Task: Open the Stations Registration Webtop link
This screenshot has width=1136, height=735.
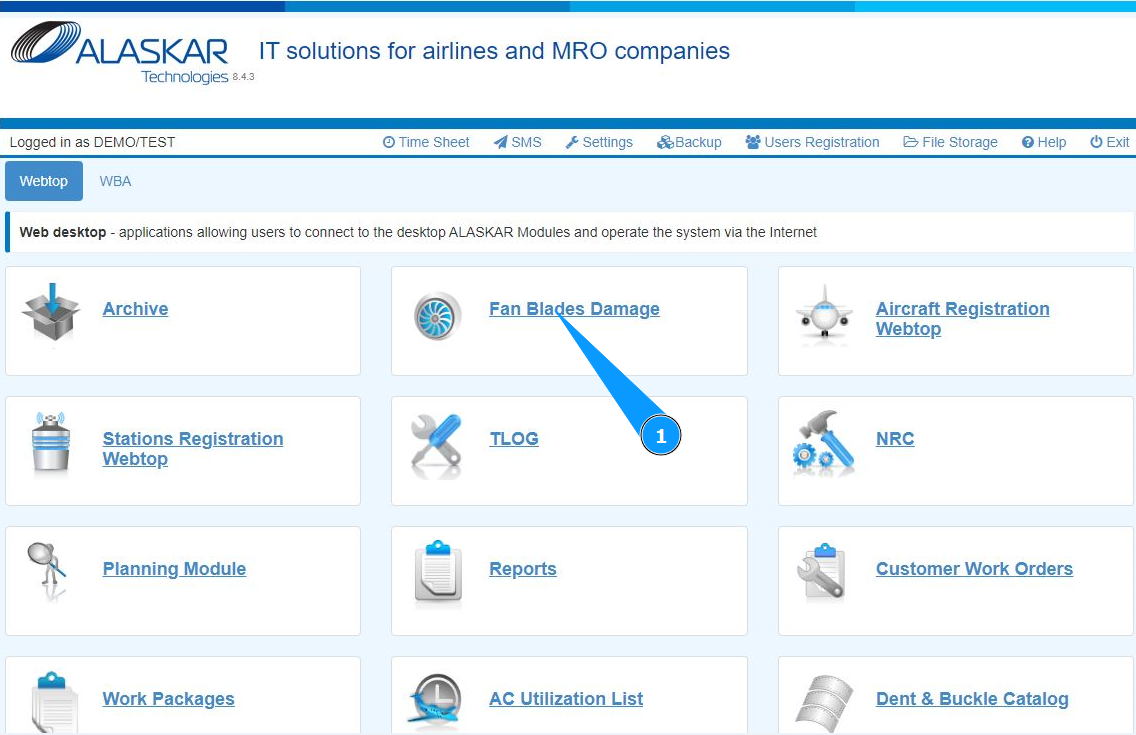Action: coord(193,448)
